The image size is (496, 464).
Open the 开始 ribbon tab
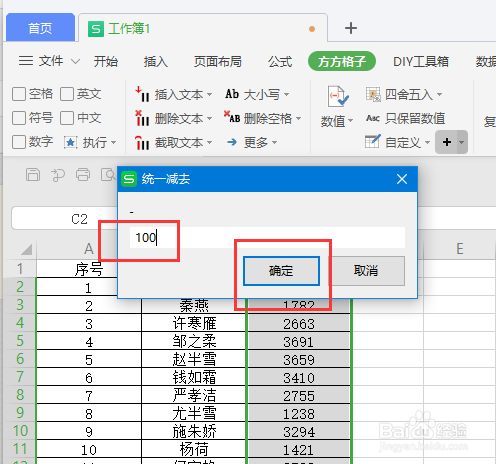point(106,61)
